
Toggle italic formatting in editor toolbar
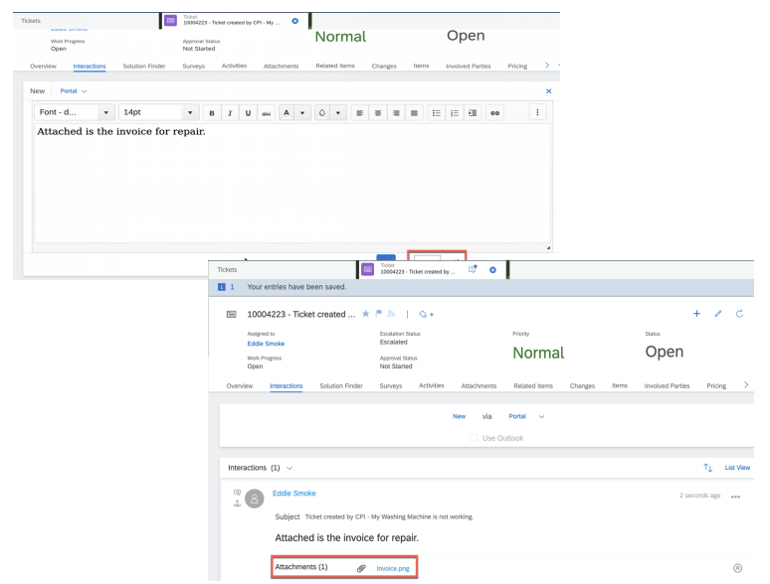[x=230, y=113]
